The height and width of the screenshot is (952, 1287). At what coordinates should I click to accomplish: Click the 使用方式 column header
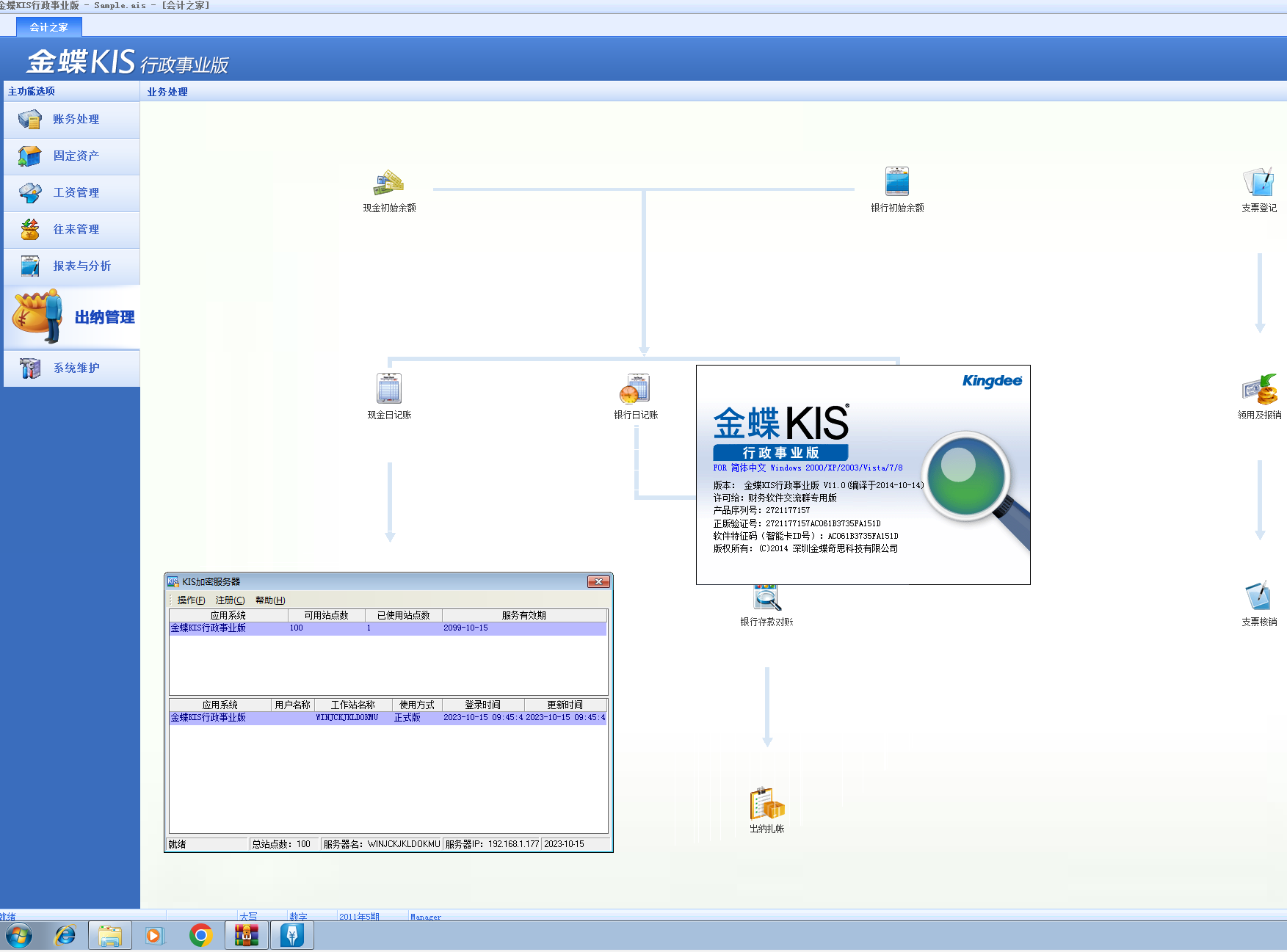417,705
